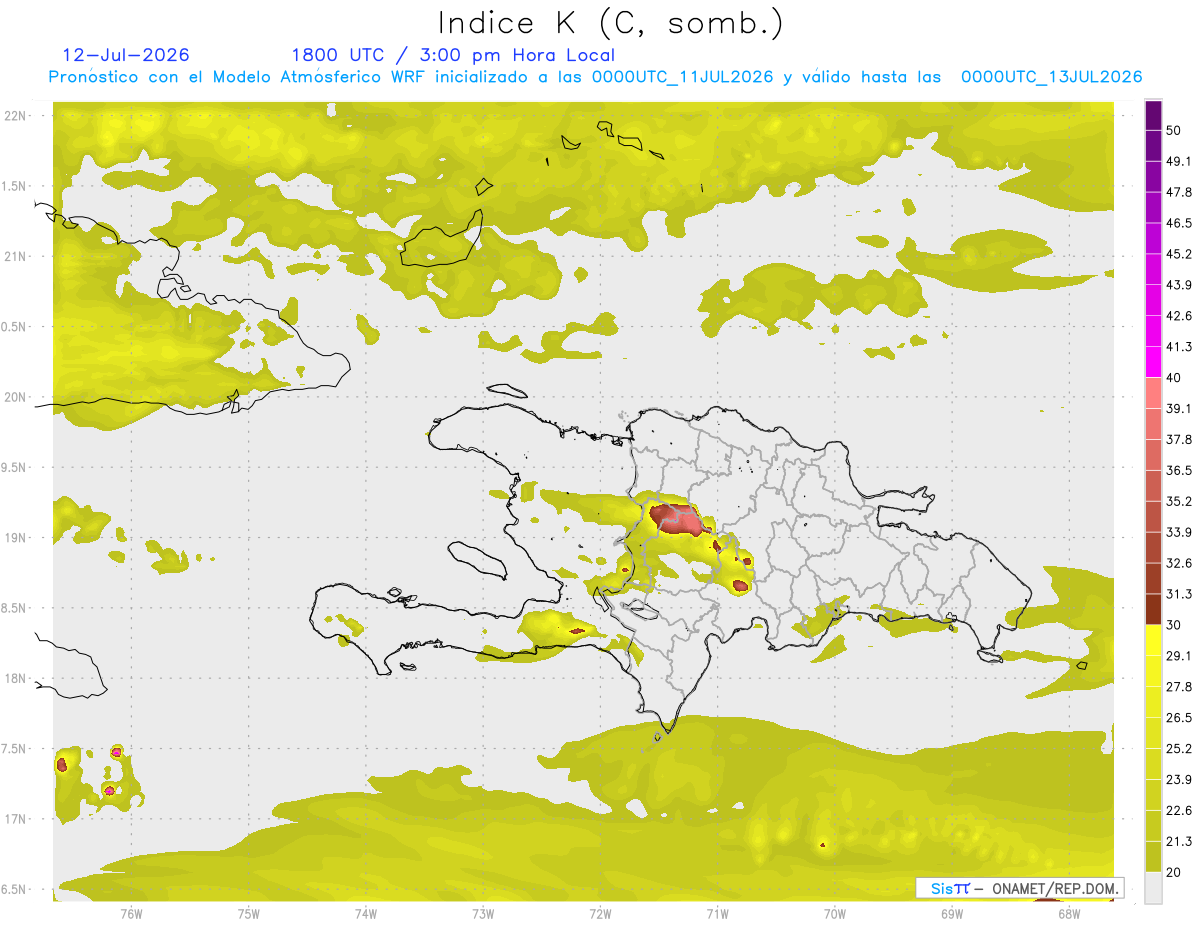Click the "74W" longitude label
Image resolution: width=1200 pixels, height=927 pixels.
(366, 914)
